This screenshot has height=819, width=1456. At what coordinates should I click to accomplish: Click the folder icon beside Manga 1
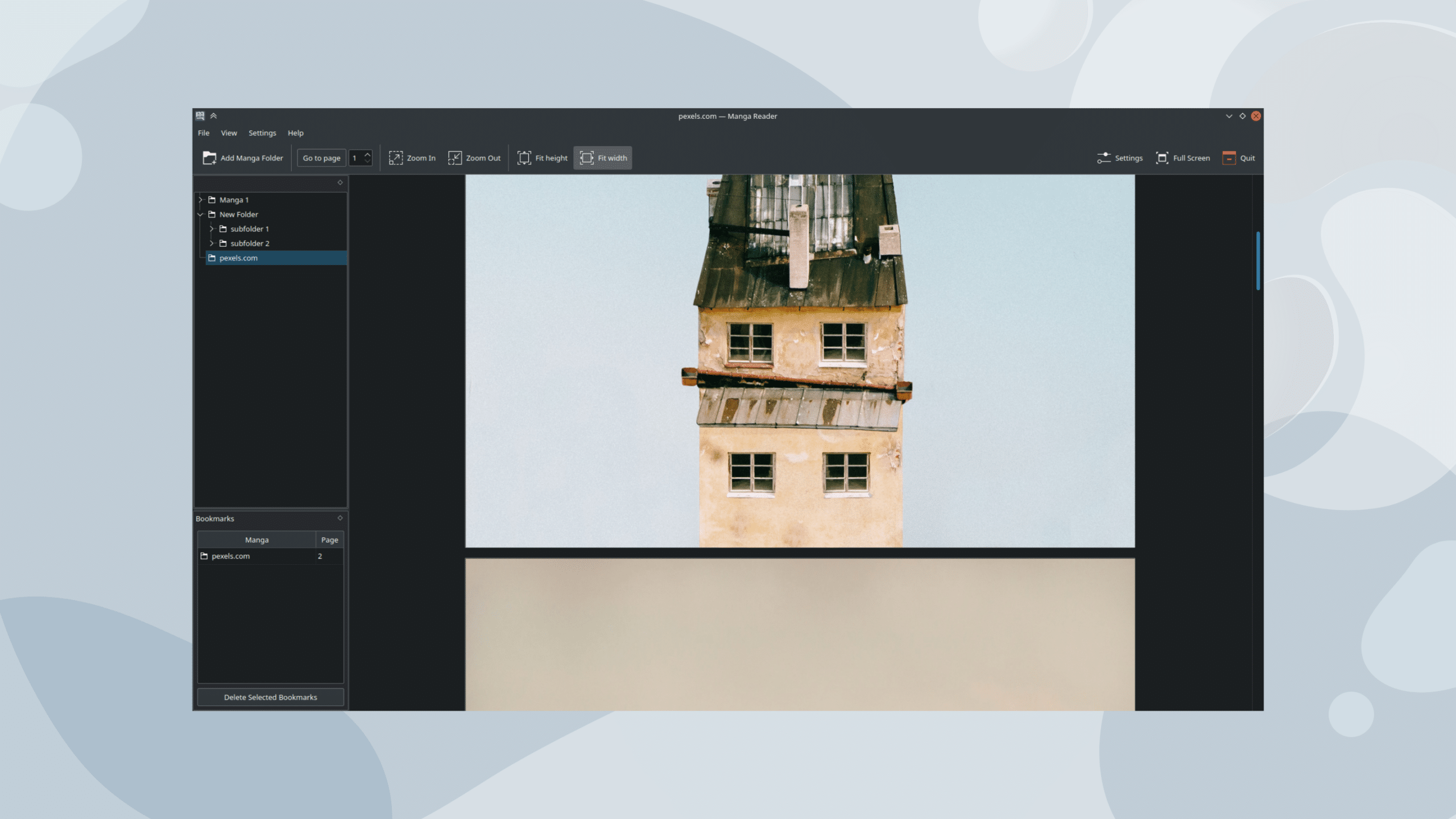[212, 200]
